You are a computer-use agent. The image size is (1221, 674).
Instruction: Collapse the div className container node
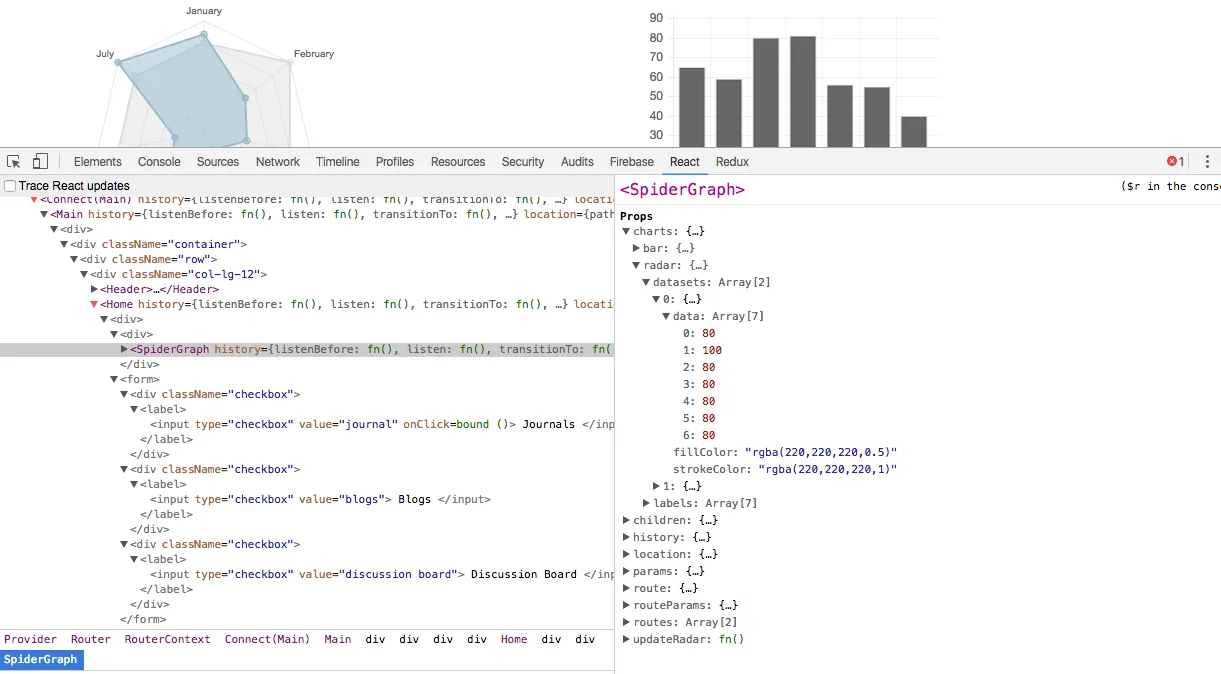tap(64, 244)
